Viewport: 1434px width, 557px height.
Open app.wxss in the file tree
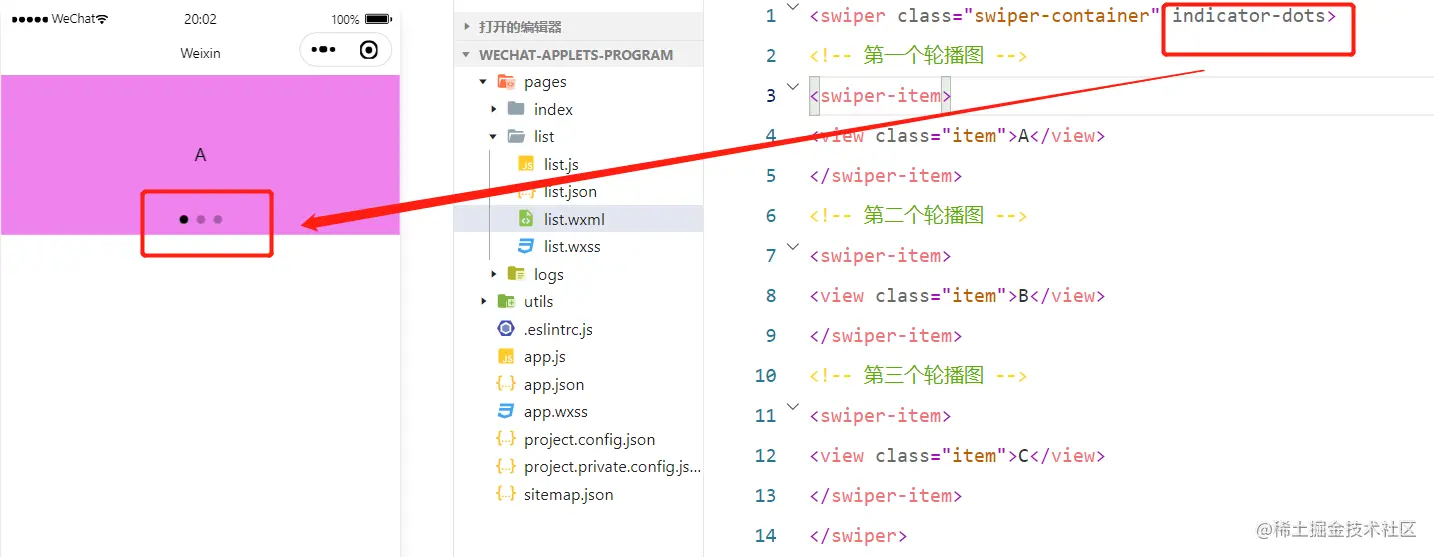[556, 411]
